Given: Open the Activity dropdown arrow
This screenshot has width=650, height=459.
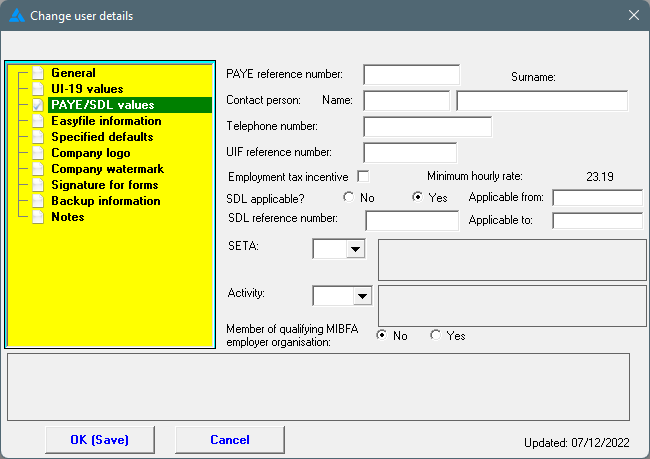Looking at the screenshot, I should (x=362, y=296).
